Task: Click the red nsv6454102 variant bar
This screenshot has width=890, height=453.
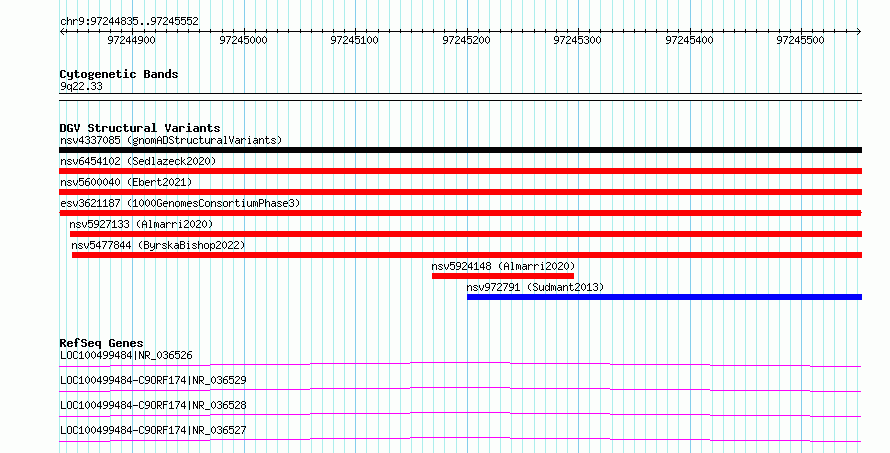Action: point(460,171)
